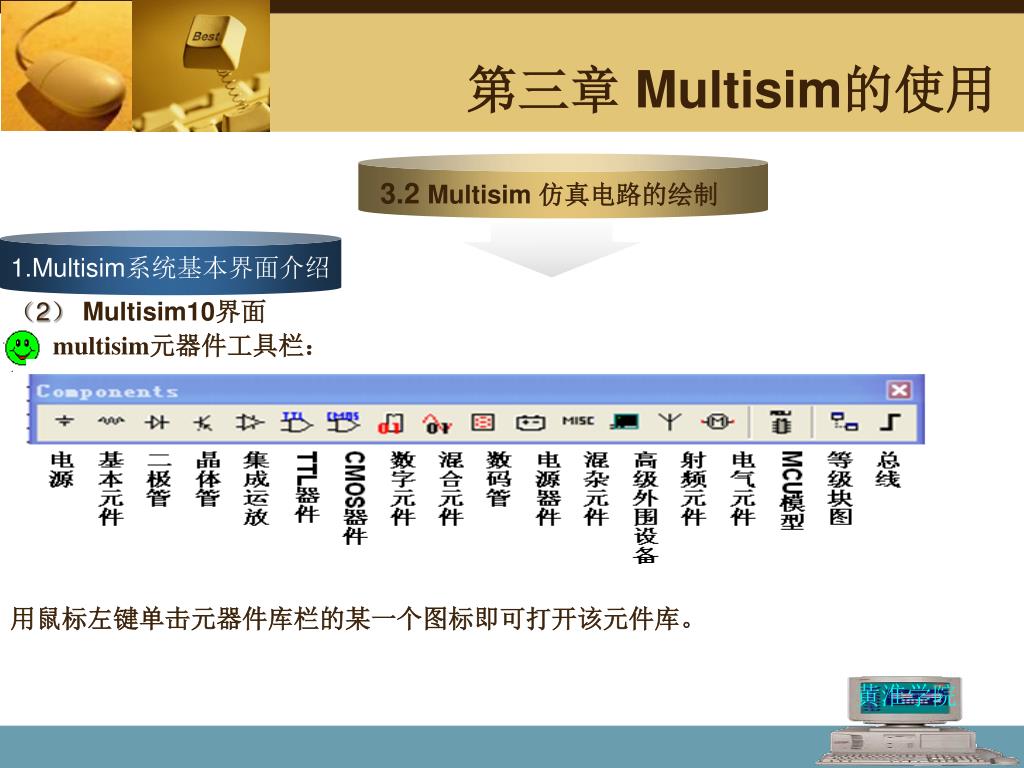This screenshot has width=1024, height=768.
Task: Click the label 高级外围设备
Action: coord(645,507)
